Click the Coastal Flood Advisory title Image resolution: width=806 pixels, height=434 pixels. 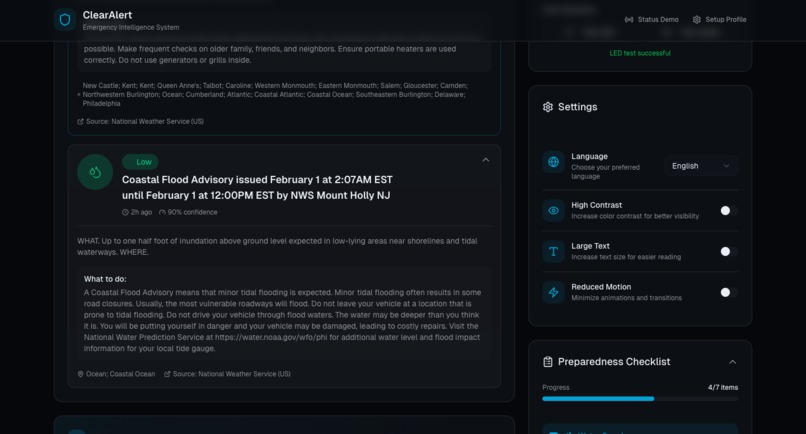257,187
